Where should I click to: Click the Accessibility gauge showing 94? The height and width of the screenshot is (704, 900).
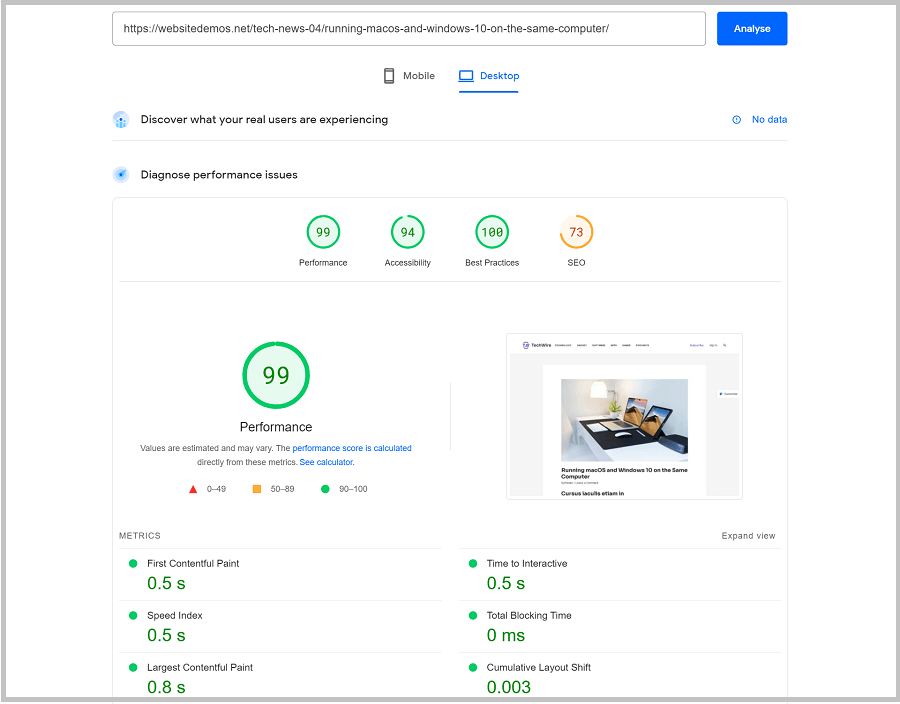pos(407,231)
